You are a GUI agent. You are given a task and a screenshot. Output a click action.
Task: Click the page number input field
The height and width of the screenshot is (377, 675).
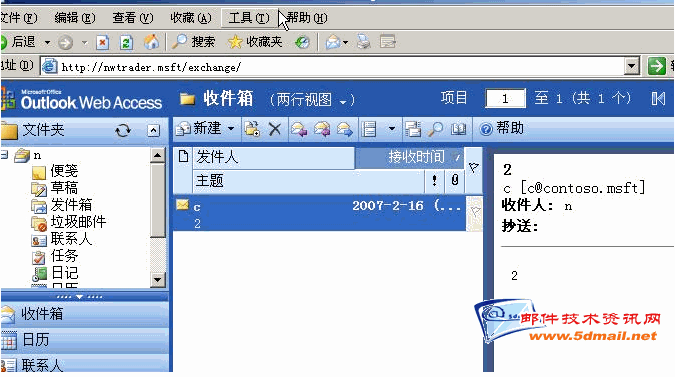pyautogui.click(x=505, y=99)
